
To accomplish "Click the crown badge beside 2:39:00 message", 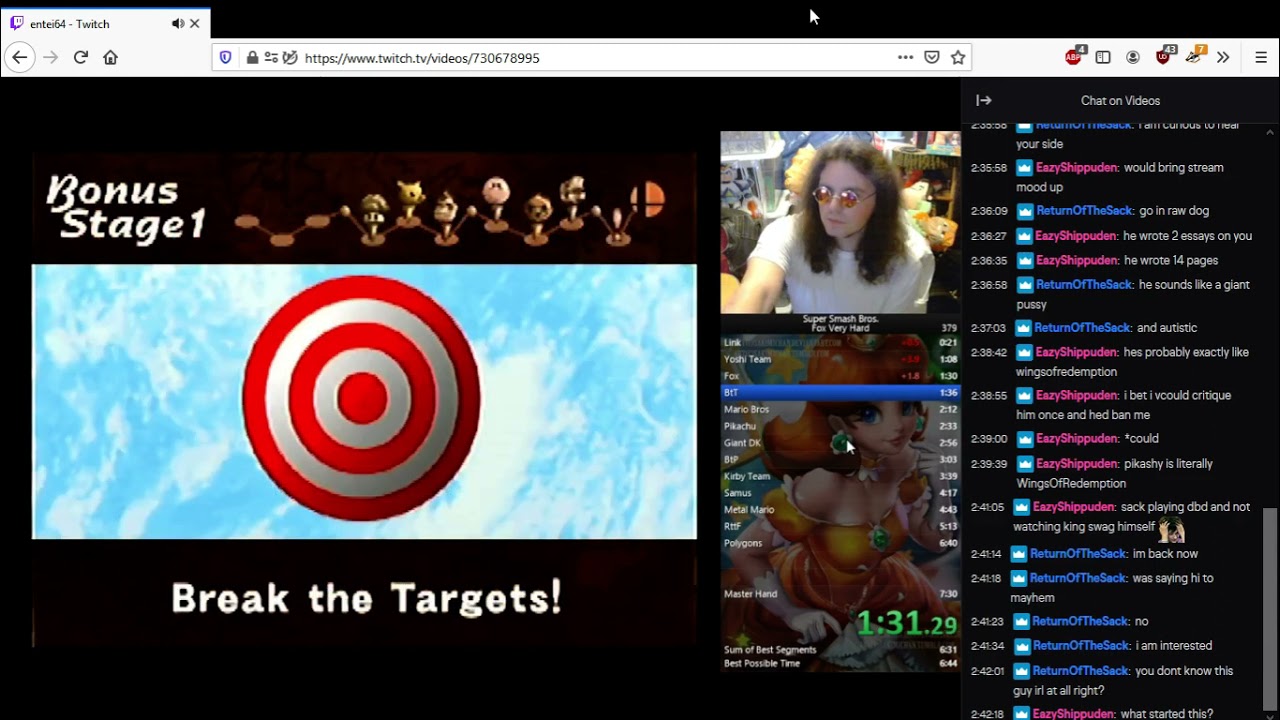I will 1025,438.
